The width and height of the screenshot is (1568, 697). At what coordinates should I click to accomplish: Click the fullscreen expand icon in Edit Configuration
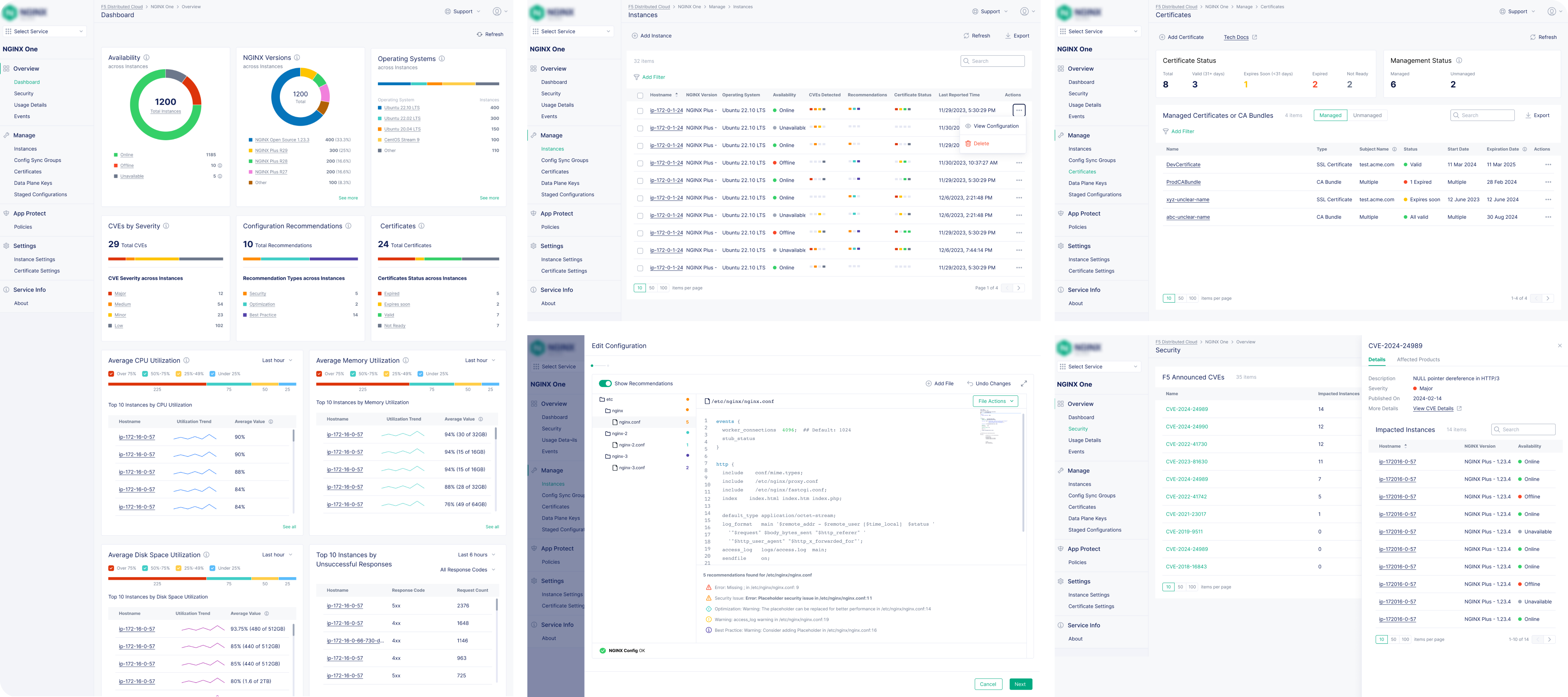(x=1024, y=384)
